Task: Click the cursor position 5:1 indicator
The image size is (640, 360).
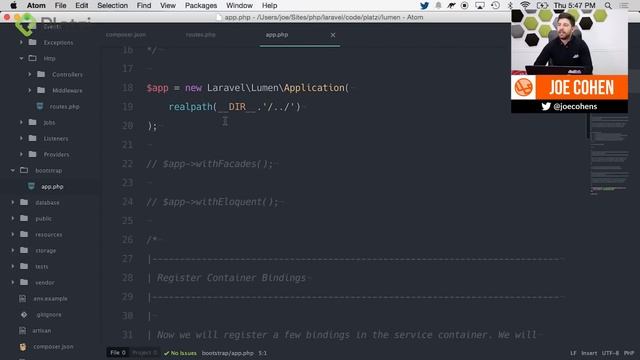Action: pos(262,353)
